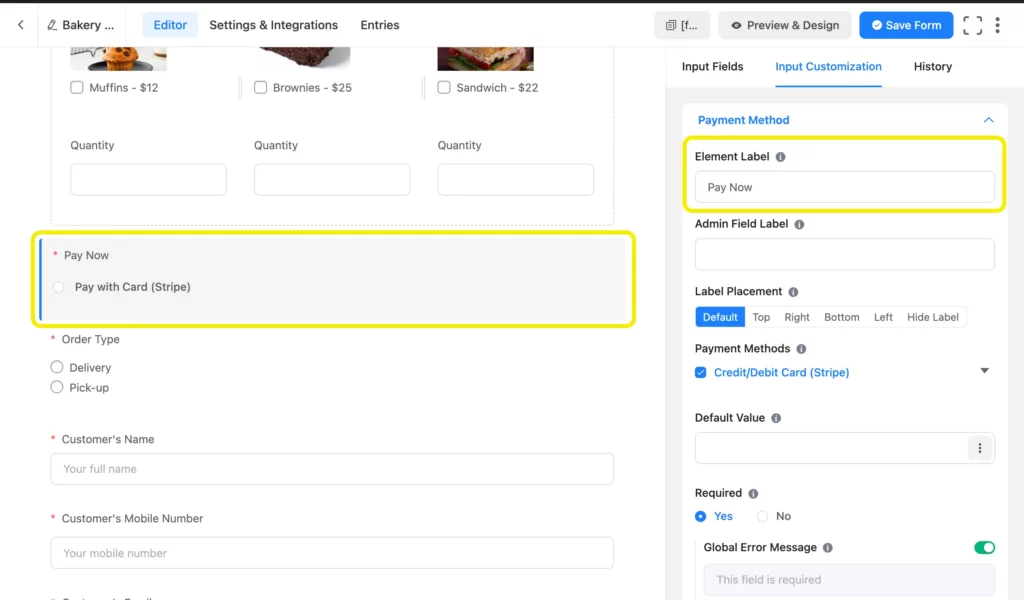Collapse the Payment Method section chevron

point(988,120)
